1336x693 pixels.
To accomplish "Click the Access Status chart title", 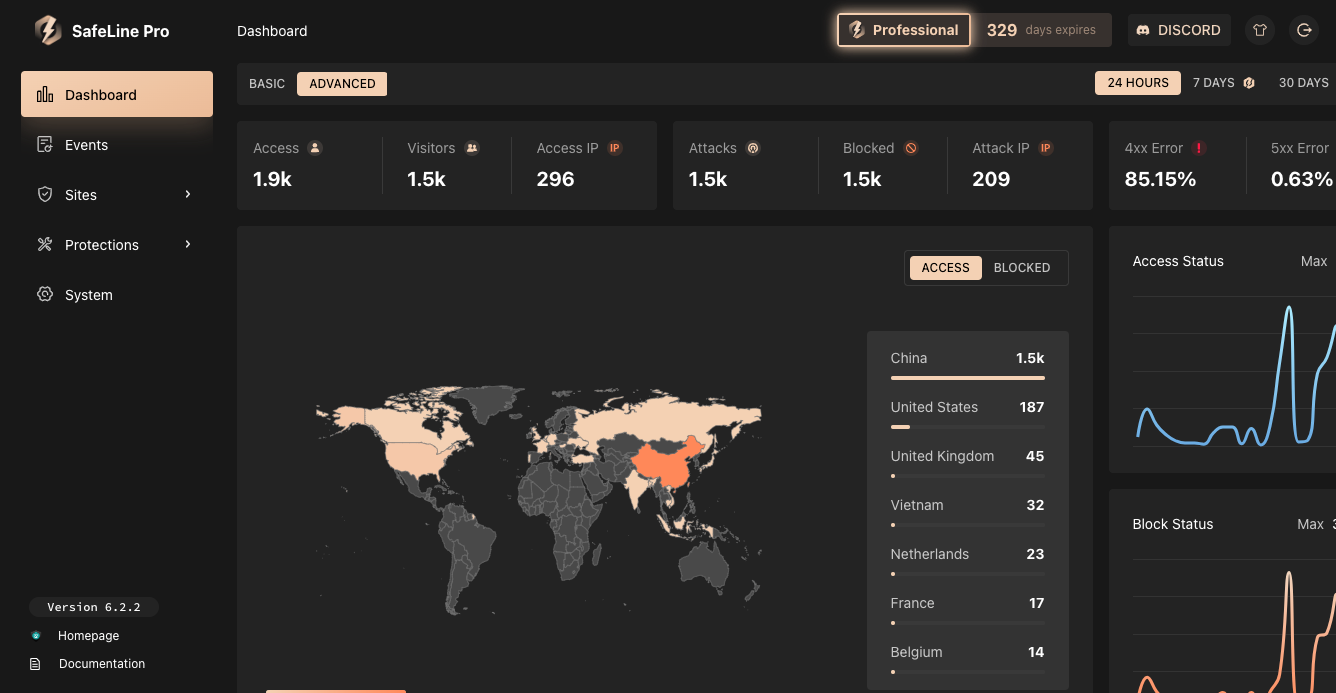I will (x=1178, y=261).
